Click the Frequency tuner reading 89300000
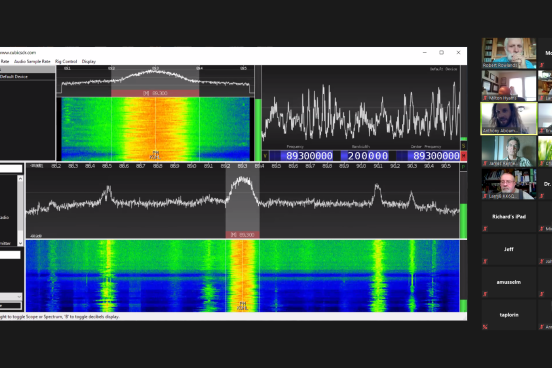The height and width of the screenshot is (368, 552). [x=302, y=156]
